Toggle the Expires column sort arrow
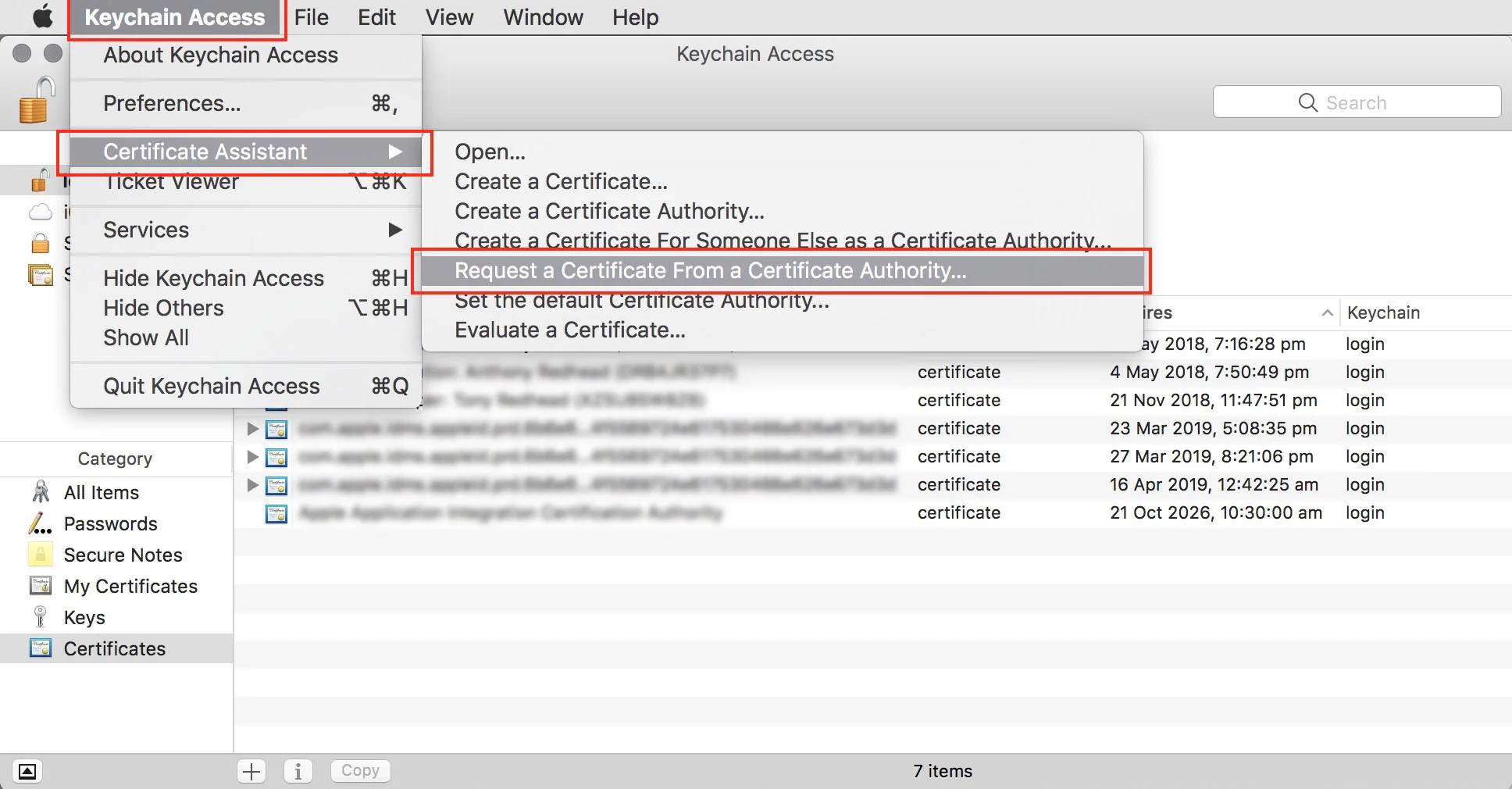The height and width of the screenshot is (789, 1512). (1327, 312)
